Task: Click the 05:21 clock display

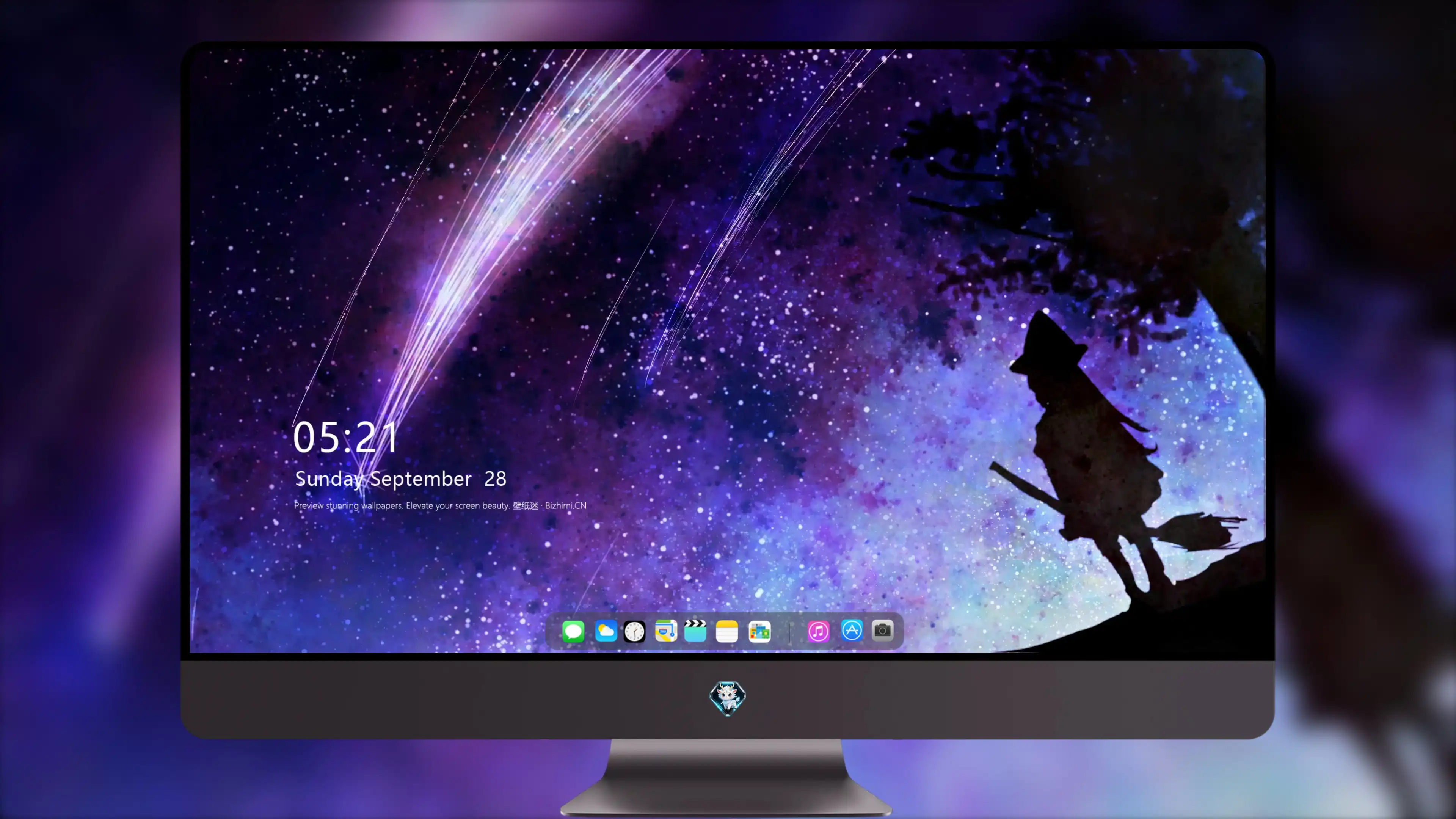Action: tap(345, 437)
